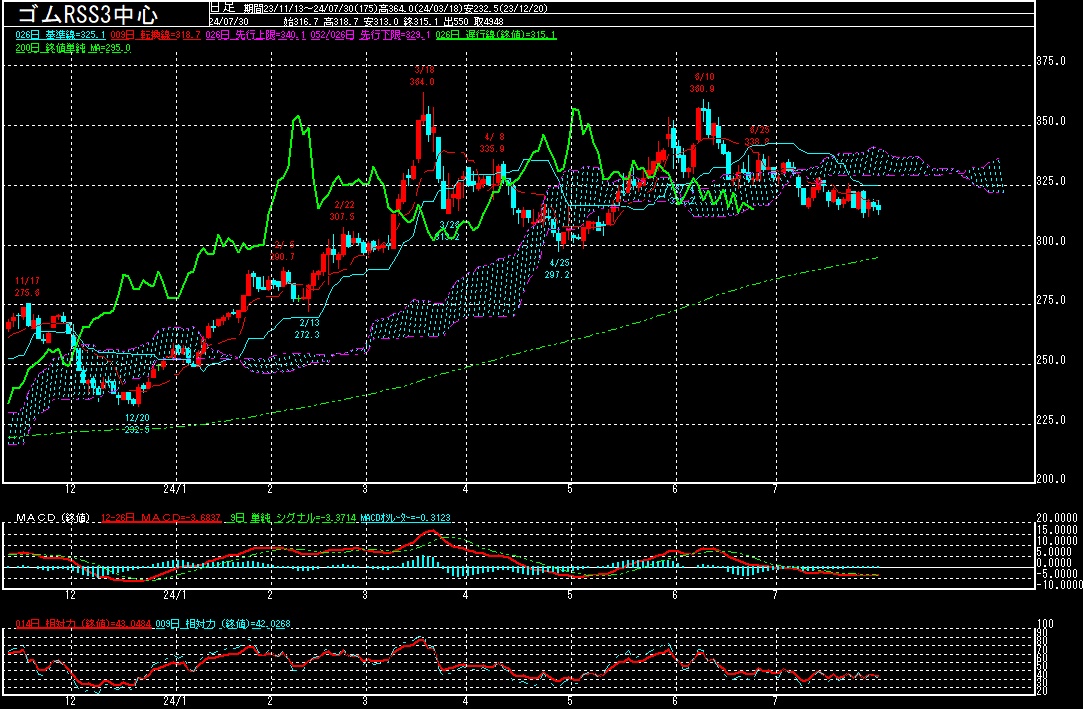Click the 350.0 price axis label
1083x709 pixels.
tap(1052, 122)
